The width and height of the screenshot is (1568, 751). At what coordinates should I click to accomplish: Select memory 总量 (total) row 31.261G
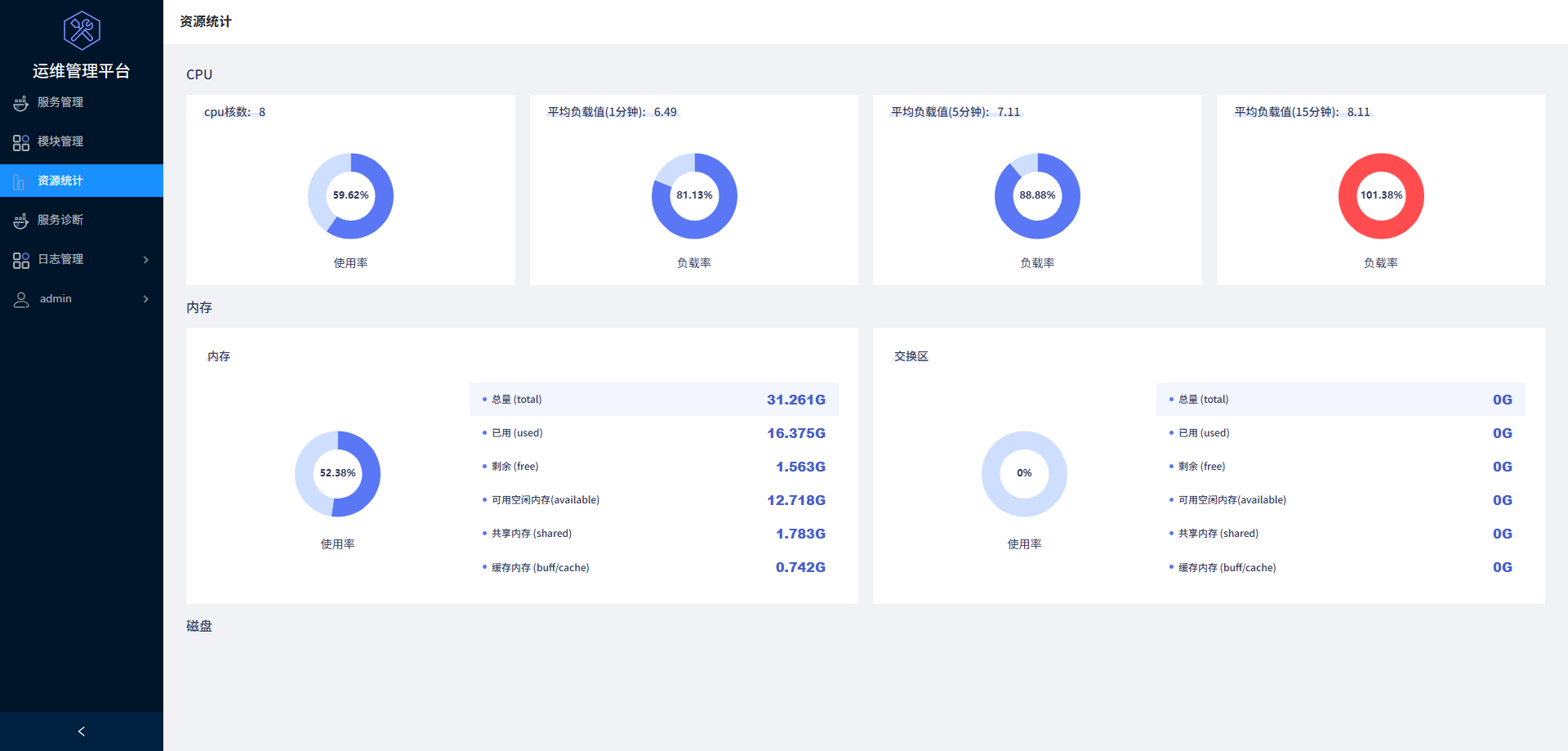coord(653,400)
